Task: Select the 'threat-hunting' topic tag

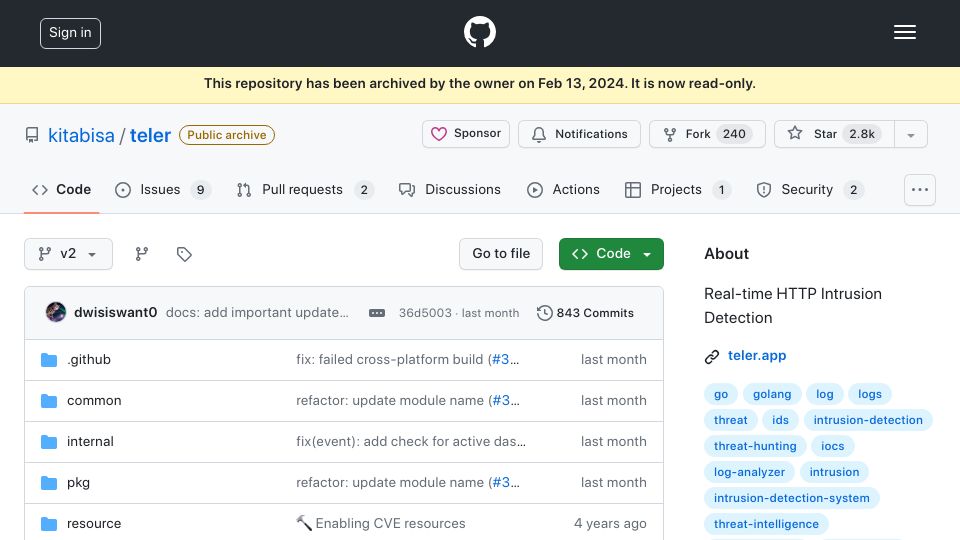Action: 755,446
